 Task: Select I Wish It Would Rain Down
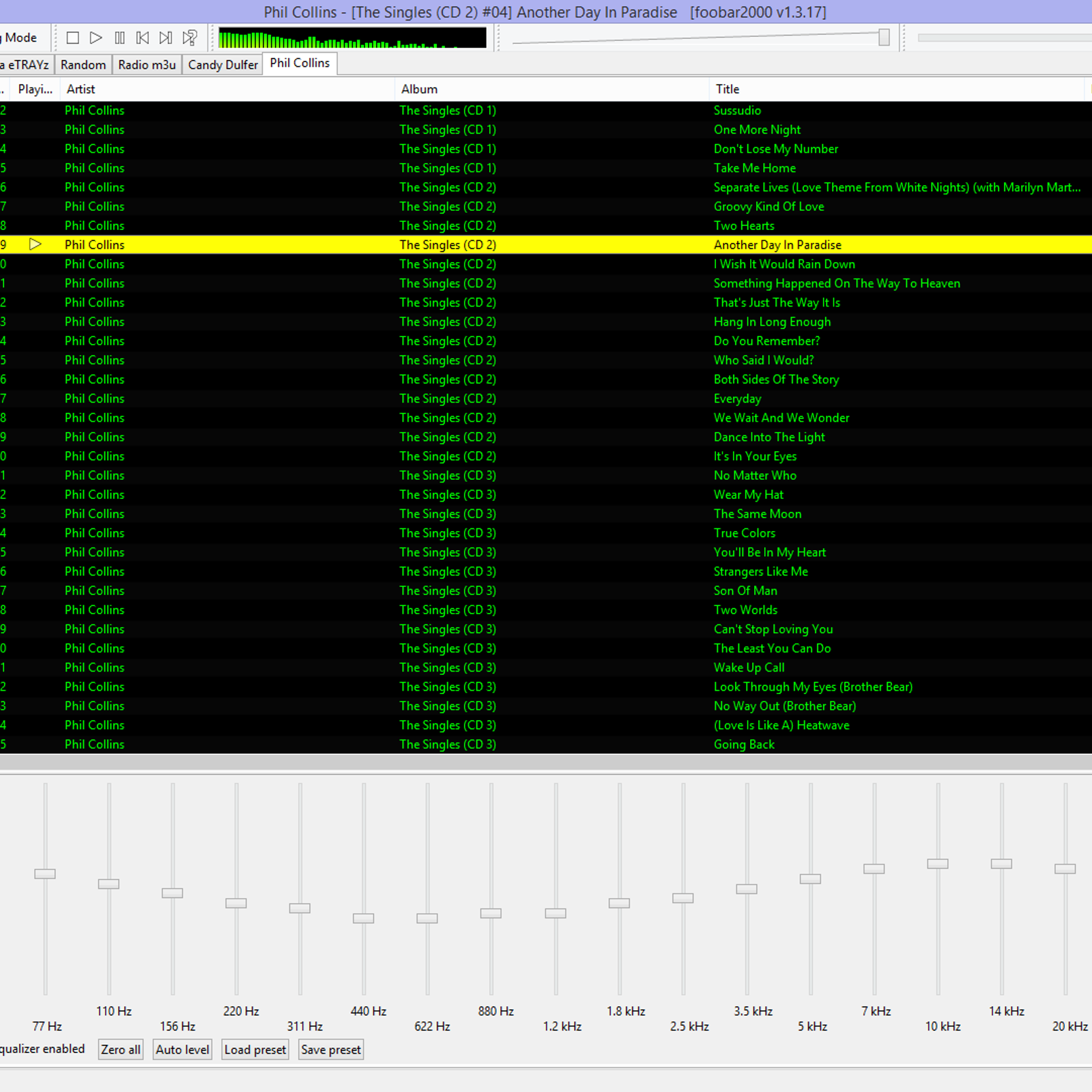[x=546, y=264]
